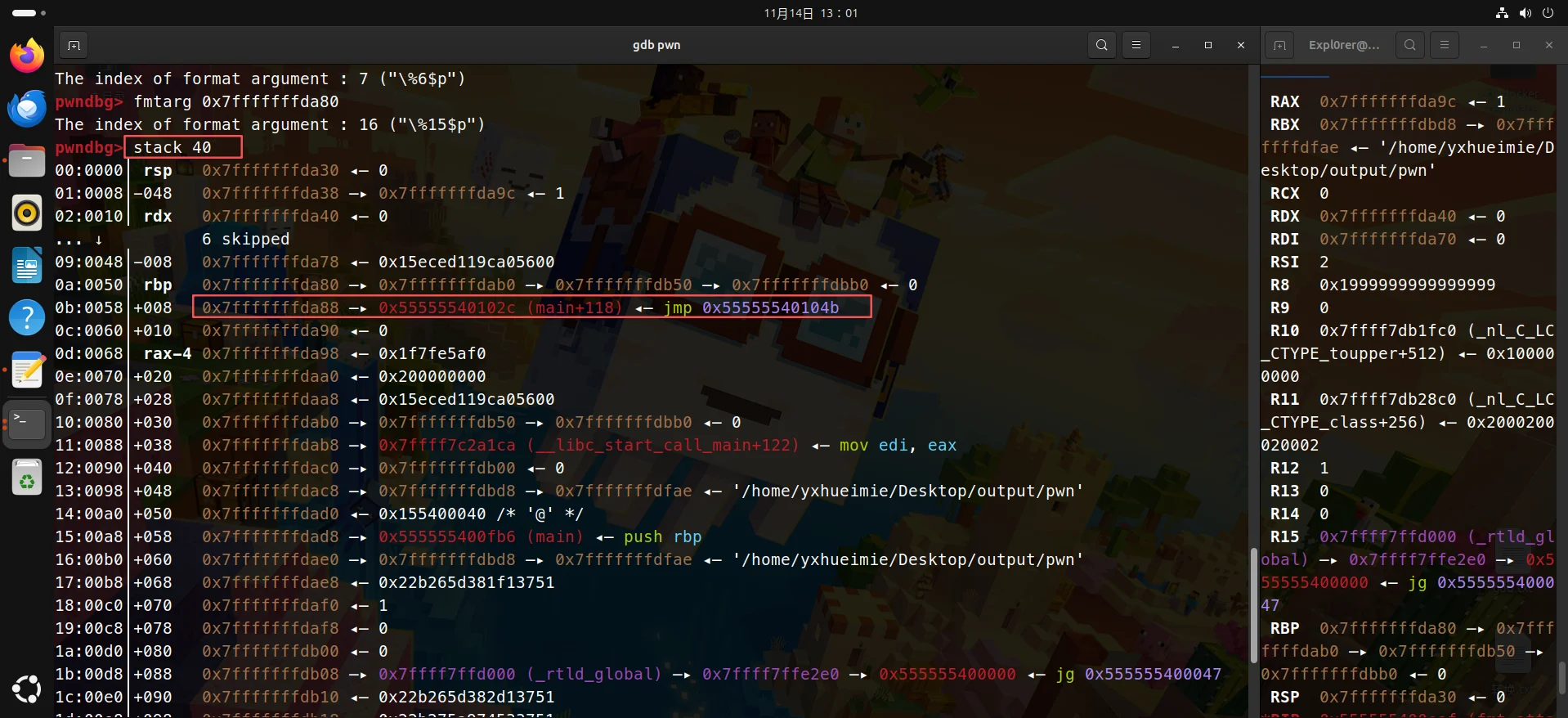Click the Activities workspace indicator
The width and height of the screenshot is (1568, 718).
pyautogui.click(x=29, y=13)
